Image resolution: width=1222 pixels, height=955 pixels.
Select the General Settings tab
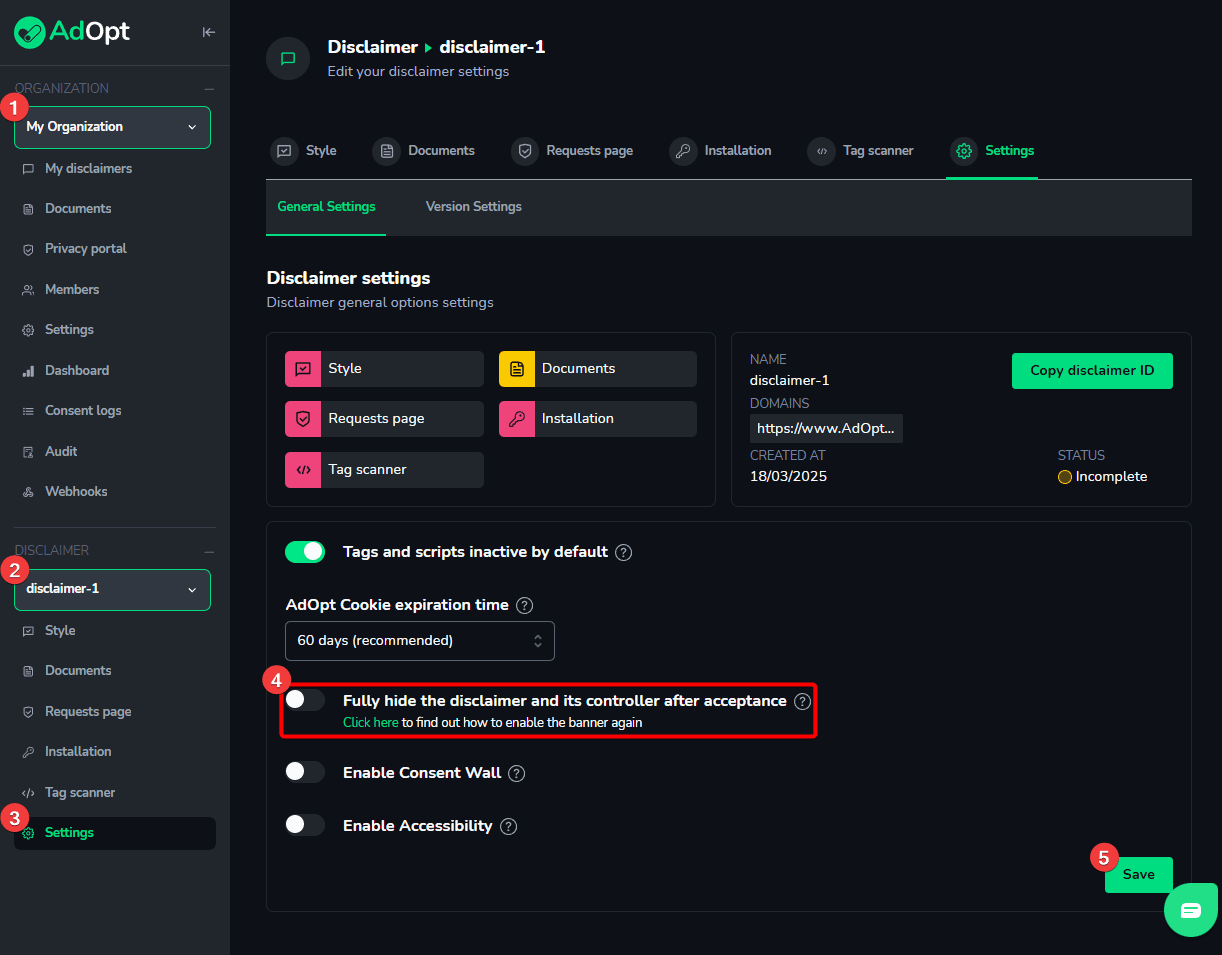point(326,207)
